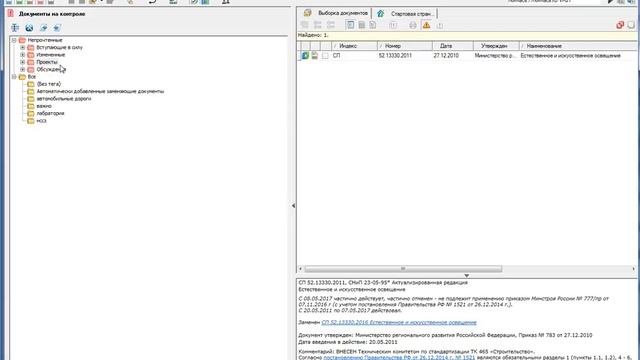Viewport: 640px width, 360px height.
Task: Select the Измененные folder
Action: 51,55
